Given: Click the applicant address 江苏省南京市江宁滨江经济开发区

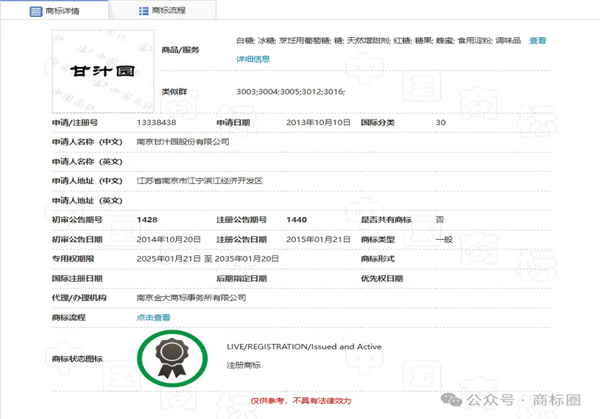Looking at the screenshot, I should tap(199, 181).
